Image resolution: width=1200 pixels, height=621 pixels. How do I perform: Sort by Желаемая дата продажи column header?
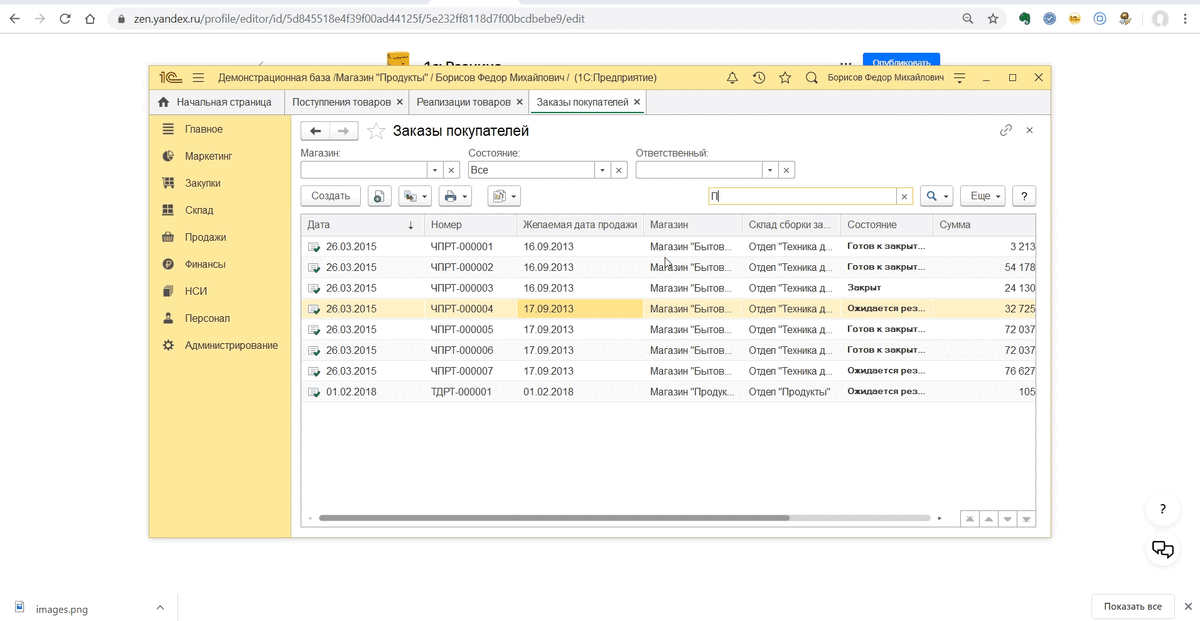tap(579, 225)
